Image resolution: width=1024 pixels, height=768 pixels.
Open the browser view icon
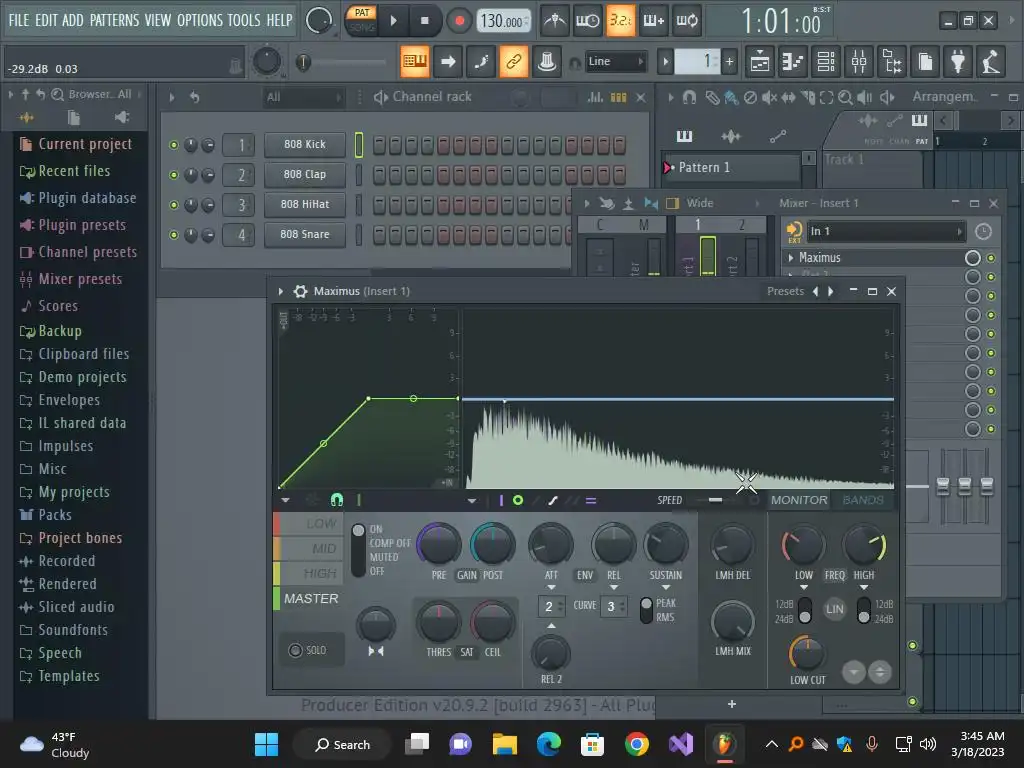click(892, 61)
